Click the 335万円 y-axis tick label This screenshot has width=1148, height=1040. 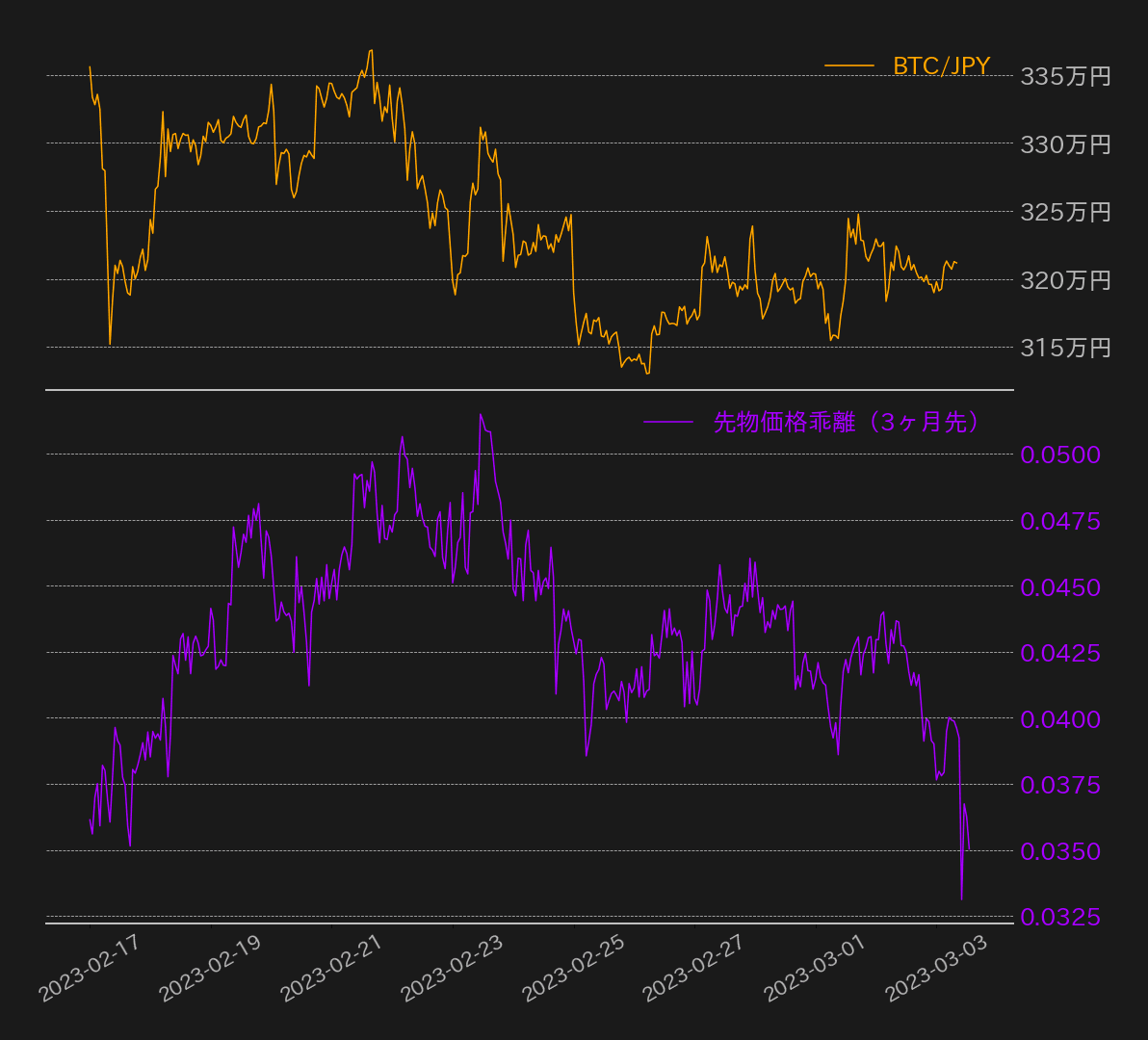(x=1065, y=76)
